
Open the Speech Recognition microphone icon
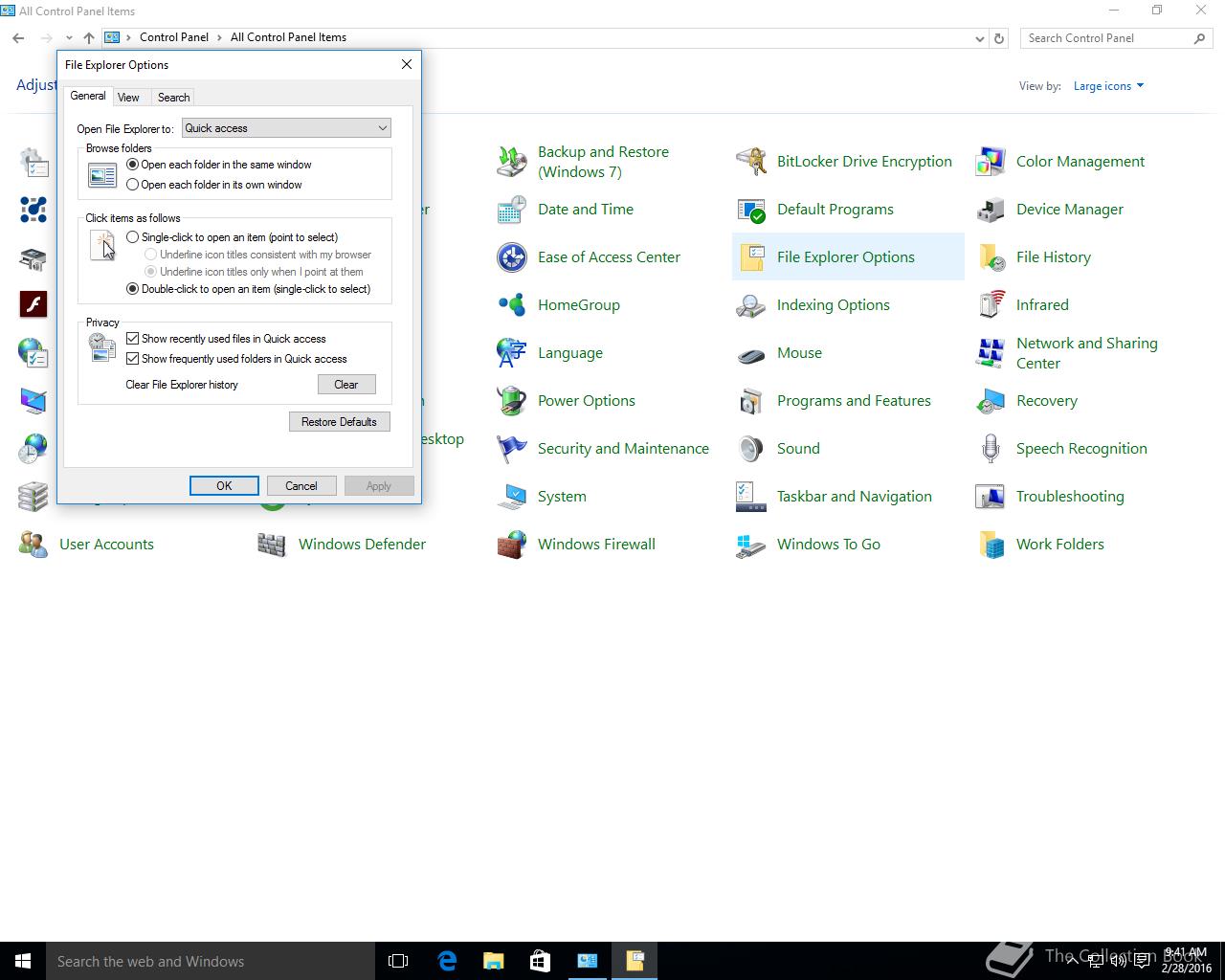click(991, 449)
